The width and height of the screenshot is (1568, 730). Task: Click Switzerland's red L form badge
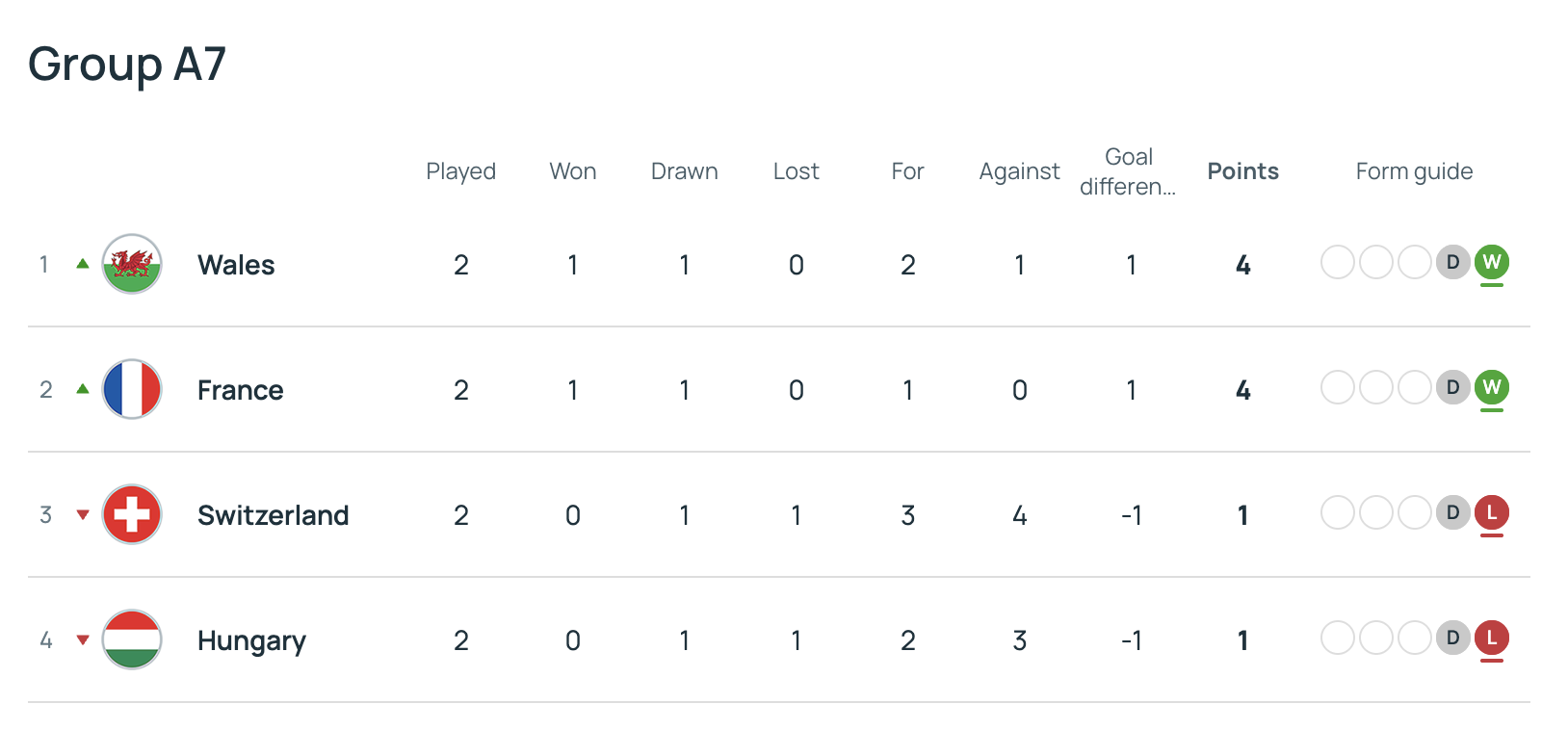[1491, 512]
